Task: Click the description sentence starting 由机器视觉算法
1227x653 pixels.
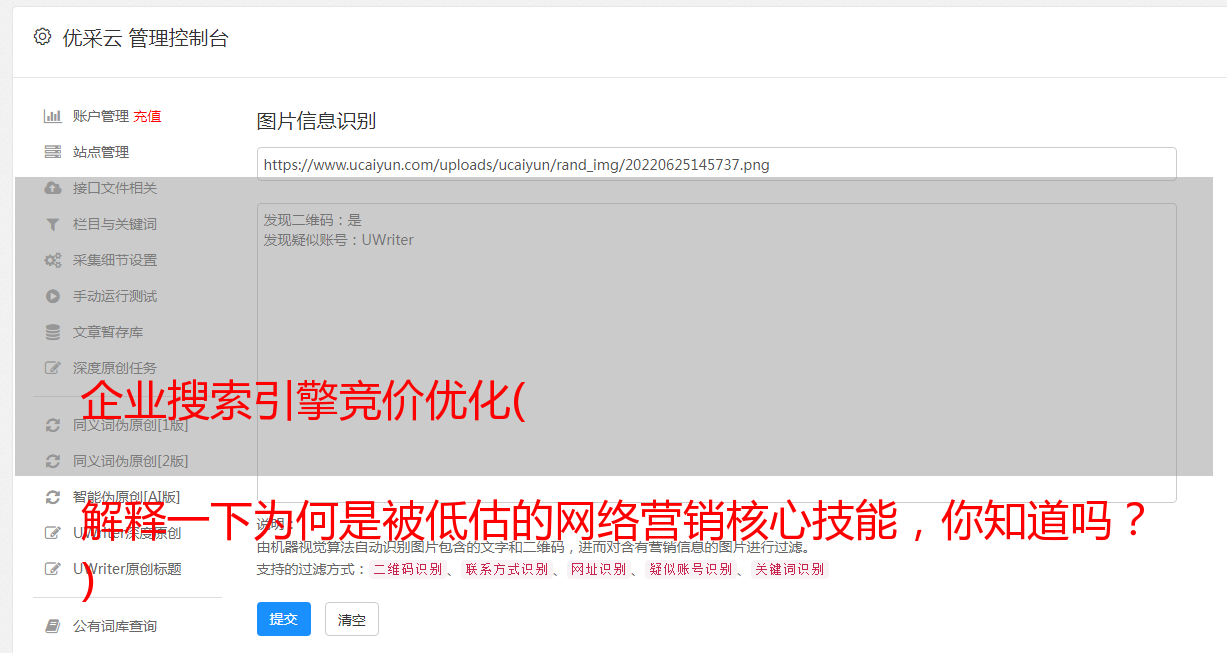Action: click(x=533, y=547)
